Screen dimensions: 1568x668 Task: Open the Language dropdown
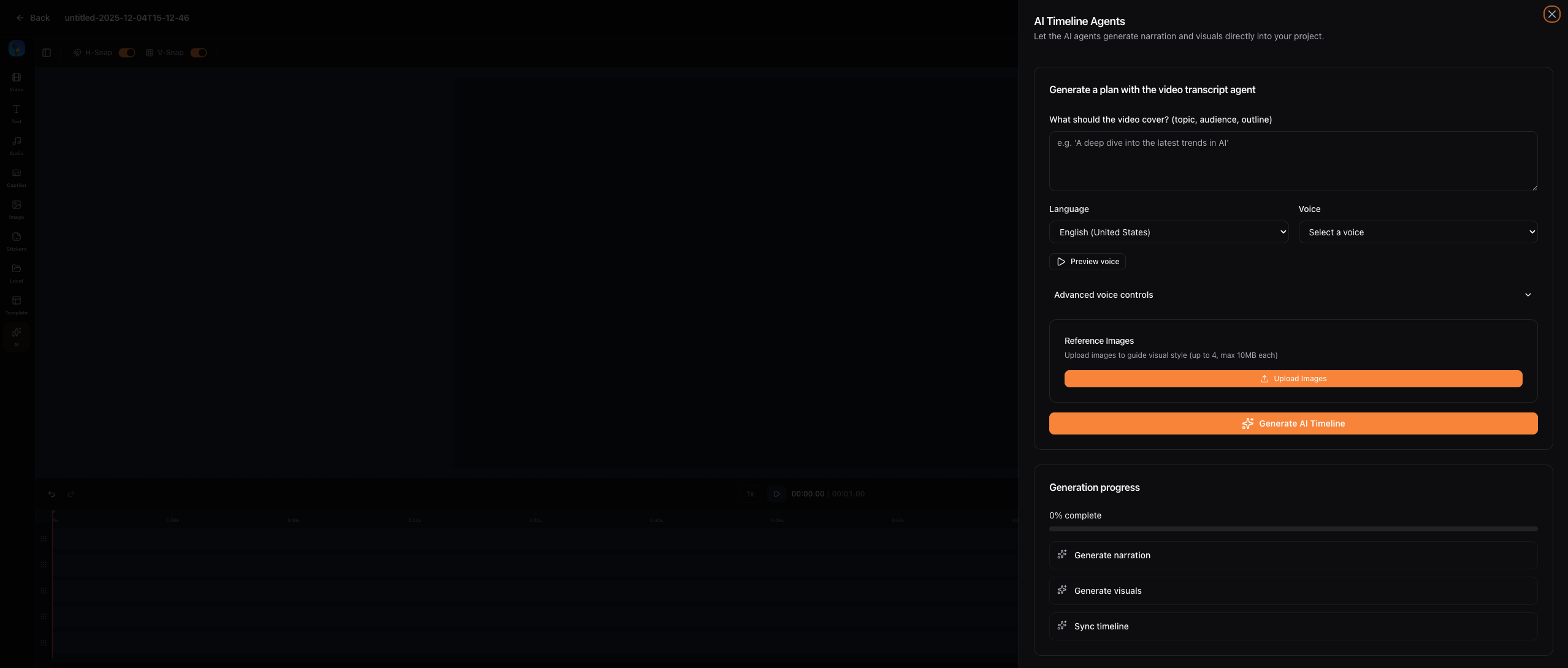coord(1168,232)
